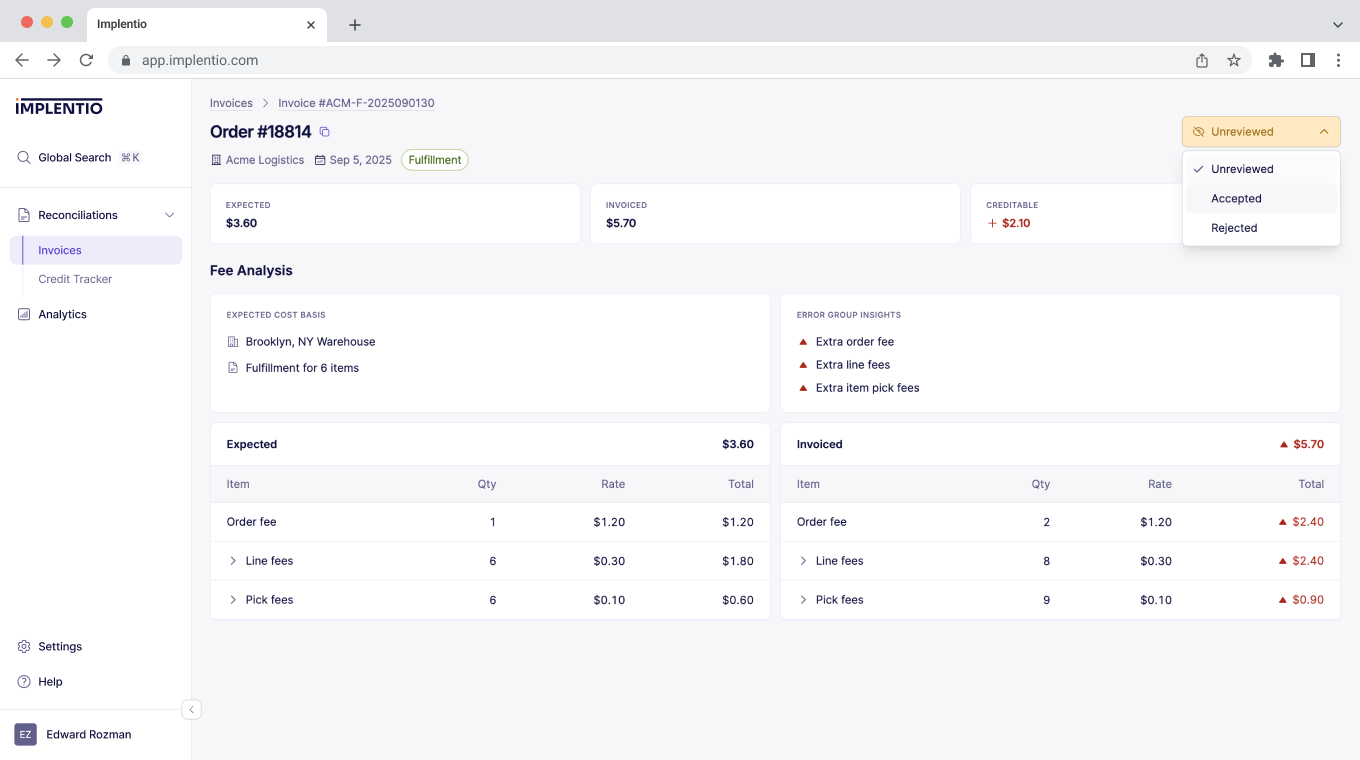Screen dimensions: 1360x760
Task: Select the Reconciliations sidebar icon
Action: (x=22, y=214)
